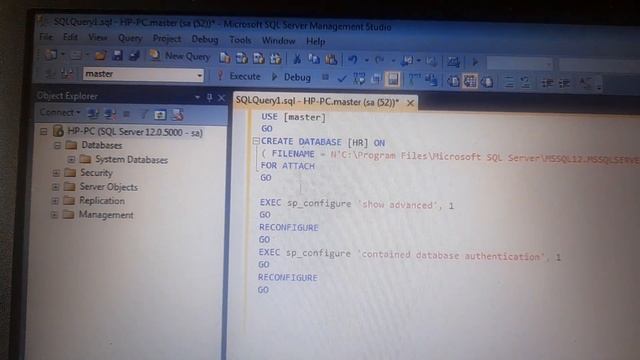Open the Query menu

[130, 38]
